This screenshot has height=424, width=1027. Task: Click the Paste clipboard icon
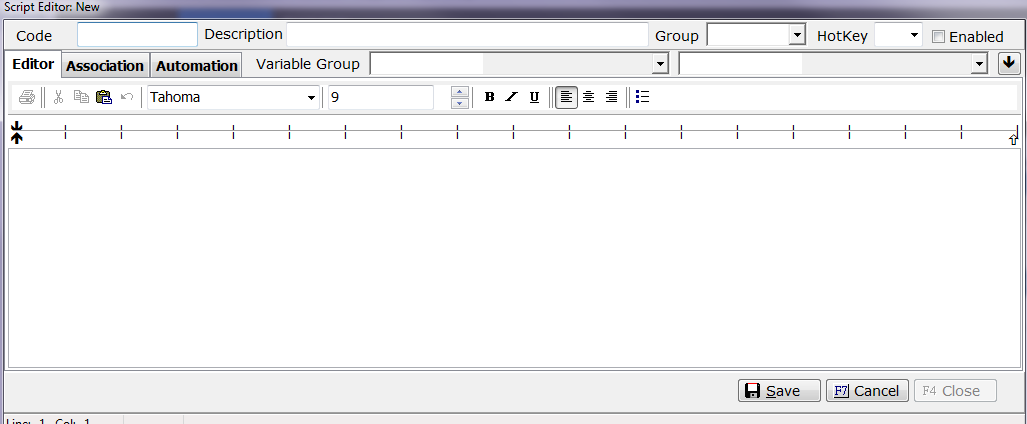pyautogui.click(x=103, y=97)
